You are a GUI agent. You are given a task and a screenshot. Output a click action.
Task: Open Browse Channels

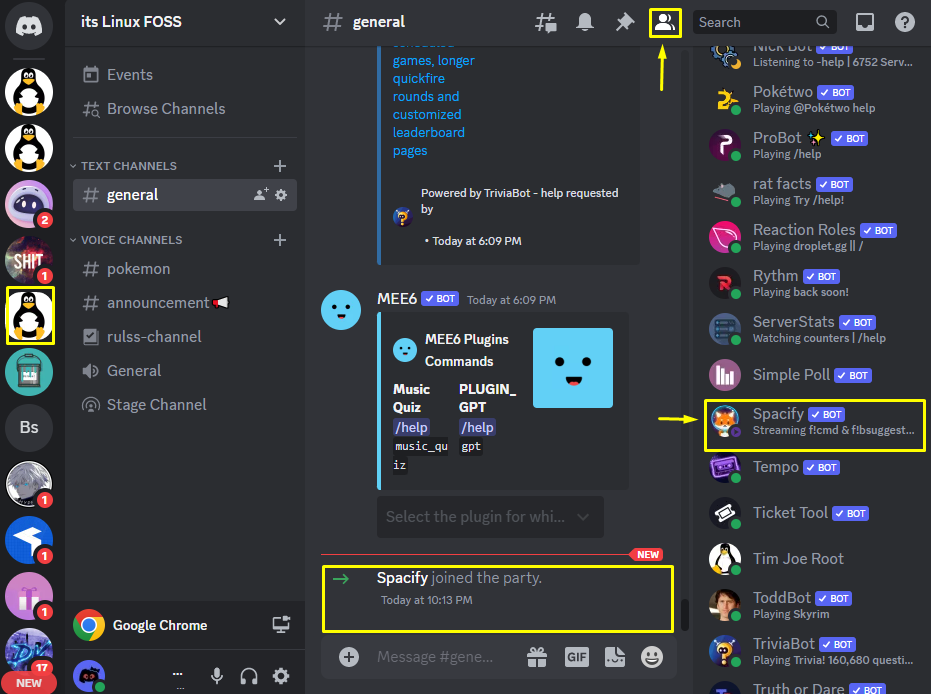(x=185, y=109)
